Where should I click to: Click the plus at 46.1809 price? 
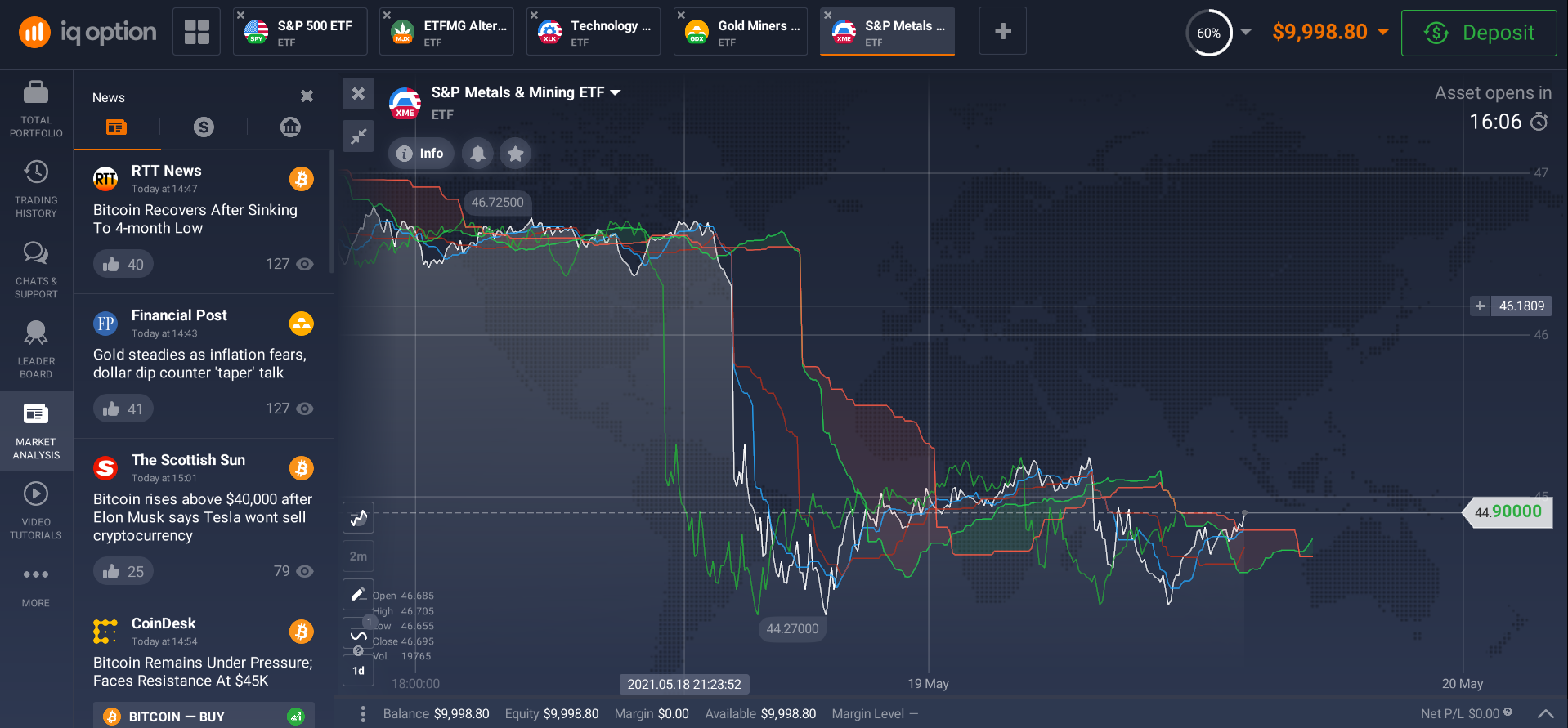pyautogui.click(x=1480, y=306)
